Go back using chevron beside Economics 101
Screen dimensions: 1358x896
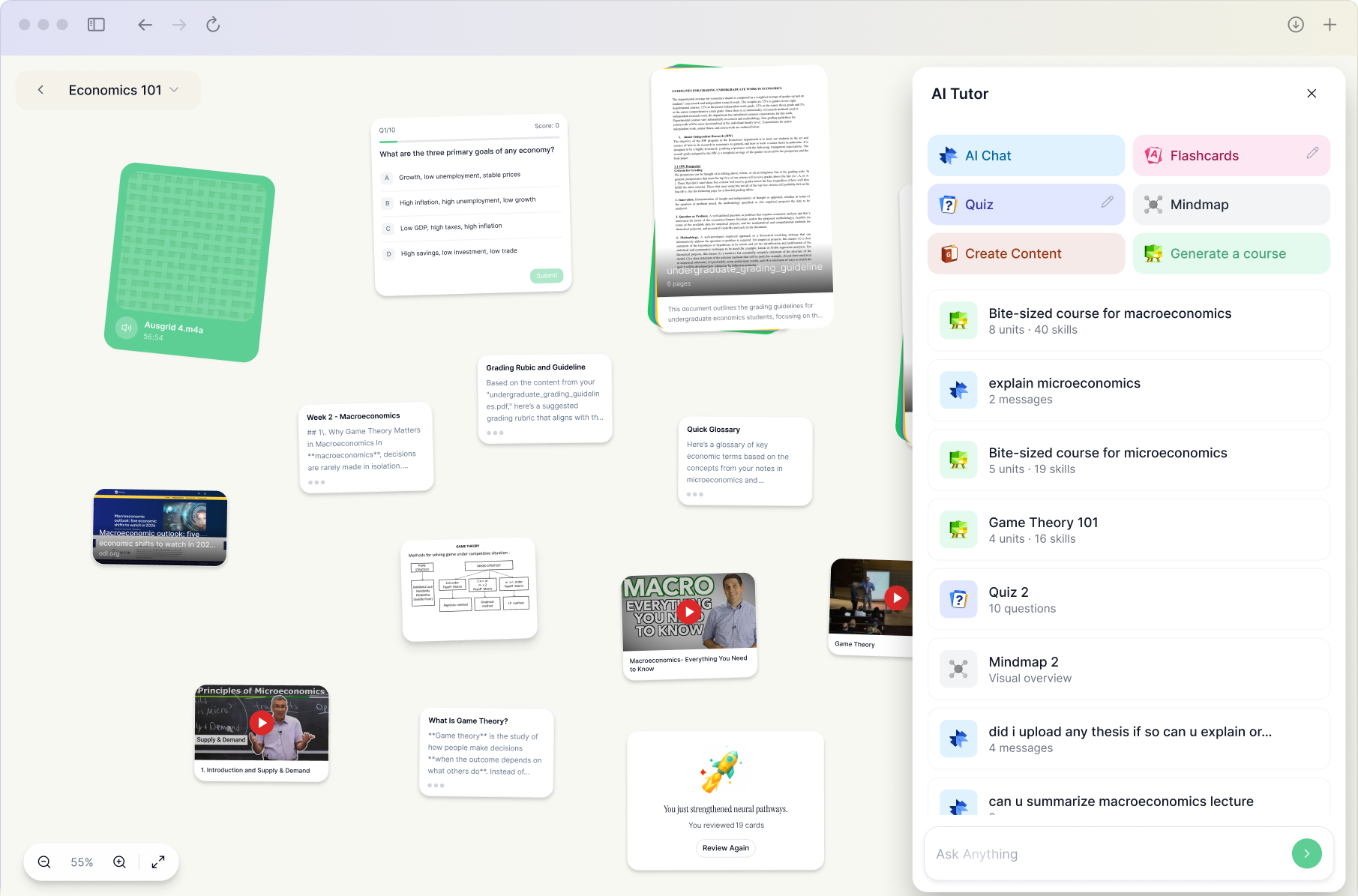(x=41, y=90)
